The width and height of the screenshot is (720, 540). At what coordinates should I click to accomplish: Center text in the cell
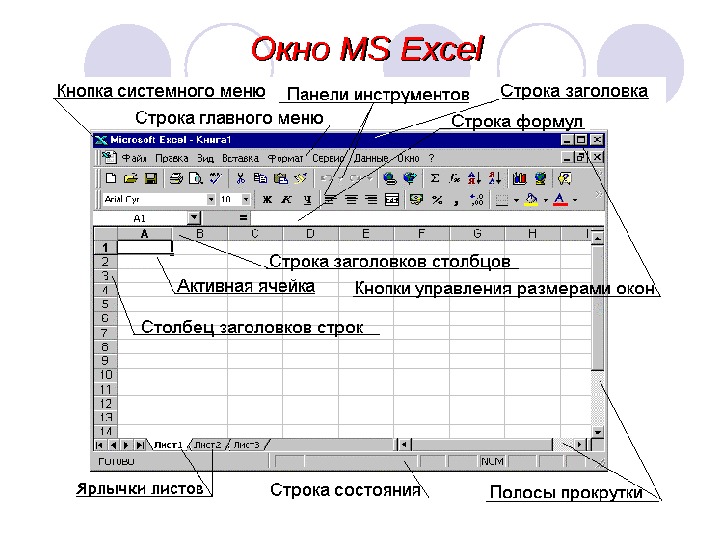point(351,199)
